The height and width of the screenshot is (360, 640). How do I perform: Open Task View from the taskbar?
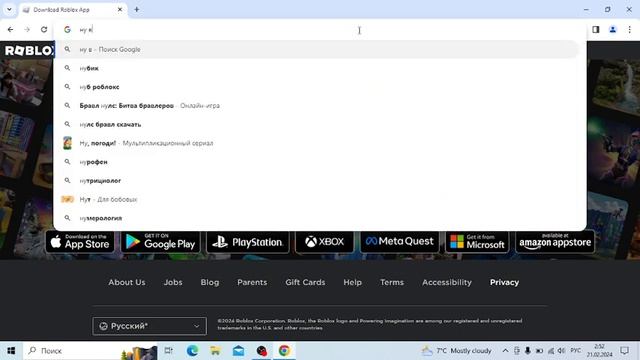pos(168,351)
